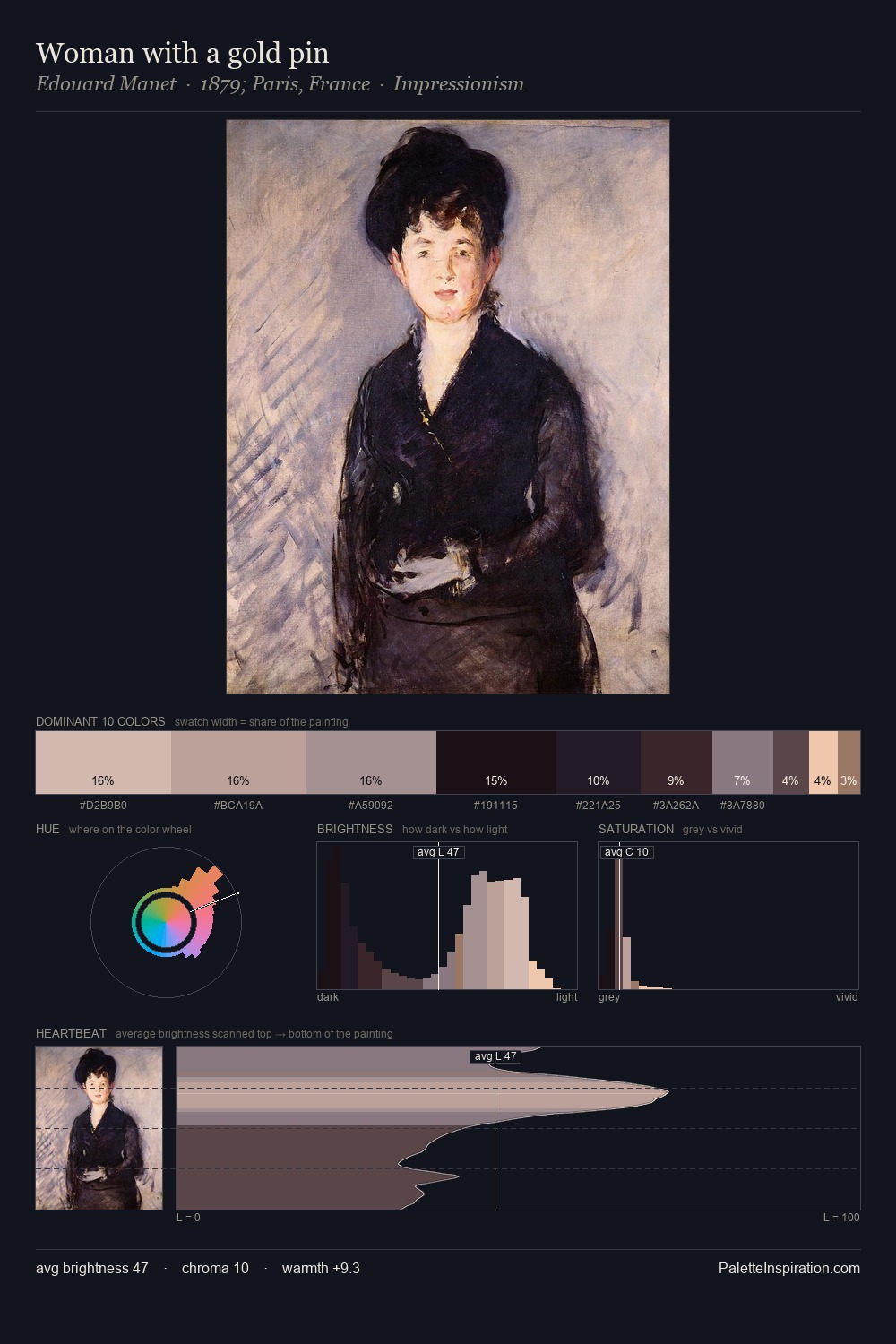Click avg L 47 label in heartbeat chart
Screen dimensions: 896x1344
pyautogui.click(x=495, y=1056)
